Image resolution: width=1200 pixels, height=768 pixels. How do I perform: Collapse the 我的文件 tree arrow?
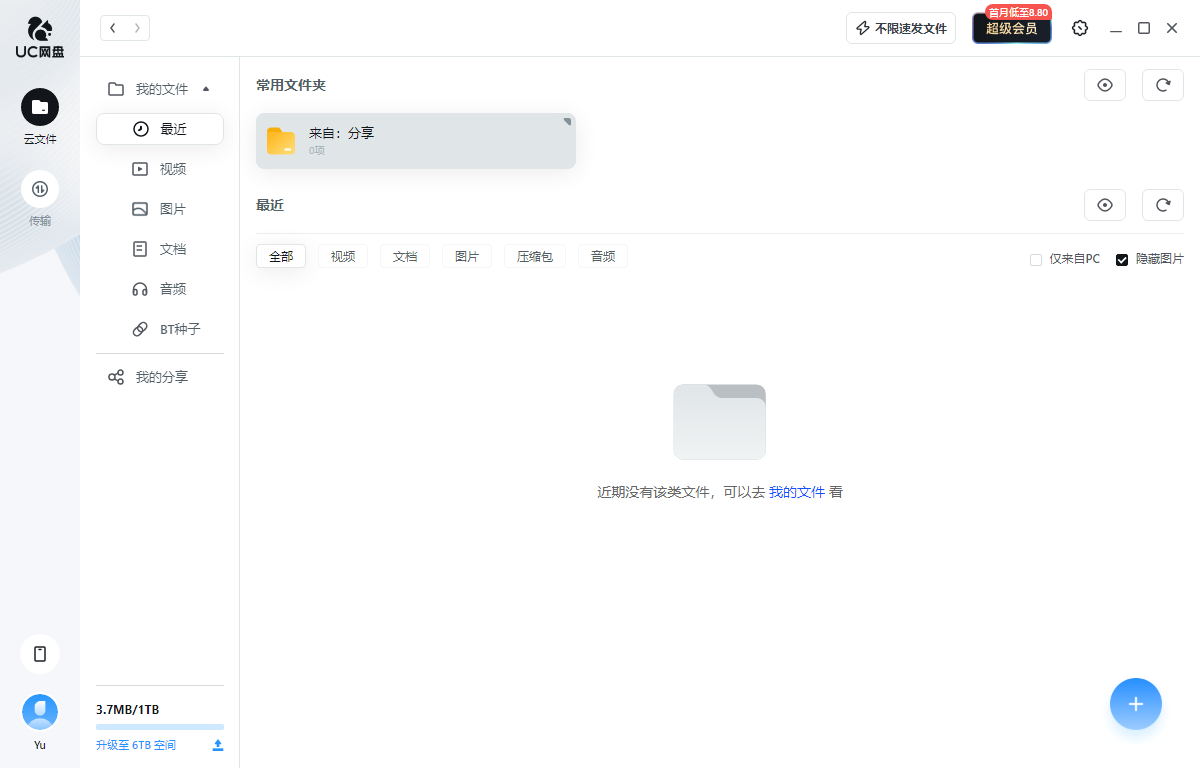click(206, 89)
